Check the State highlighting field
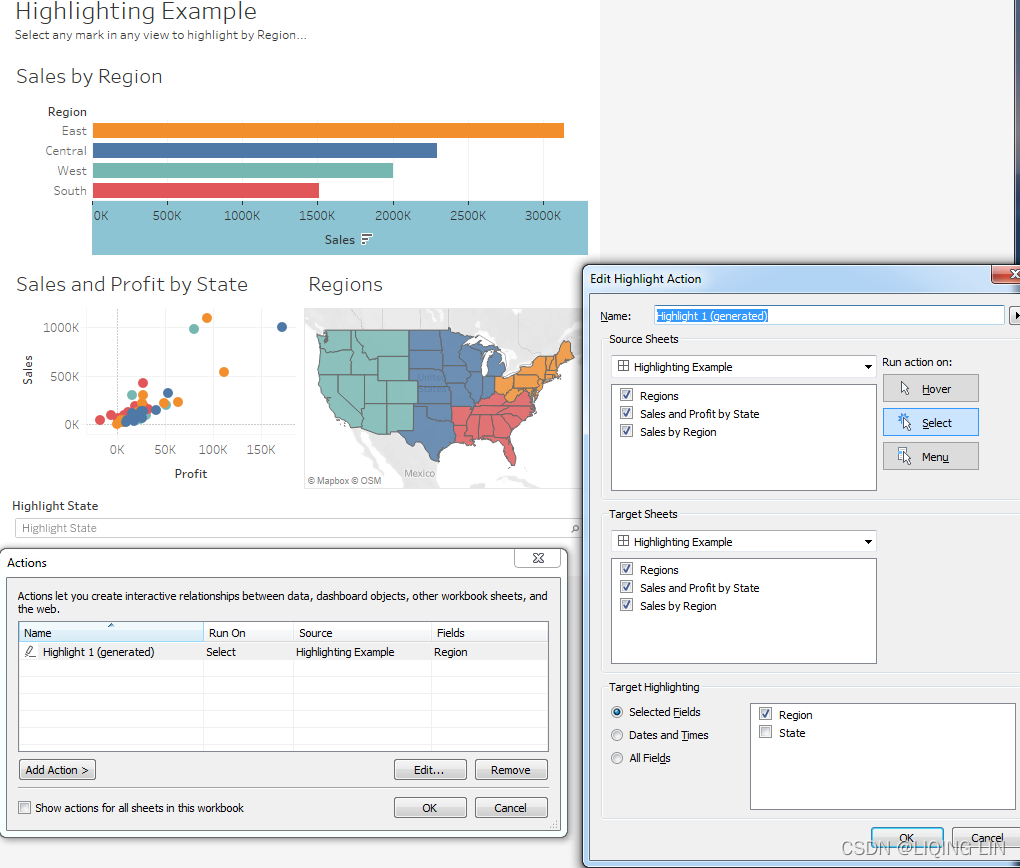The width and height of the screenshot is (1020, 868). pos(766,733)
